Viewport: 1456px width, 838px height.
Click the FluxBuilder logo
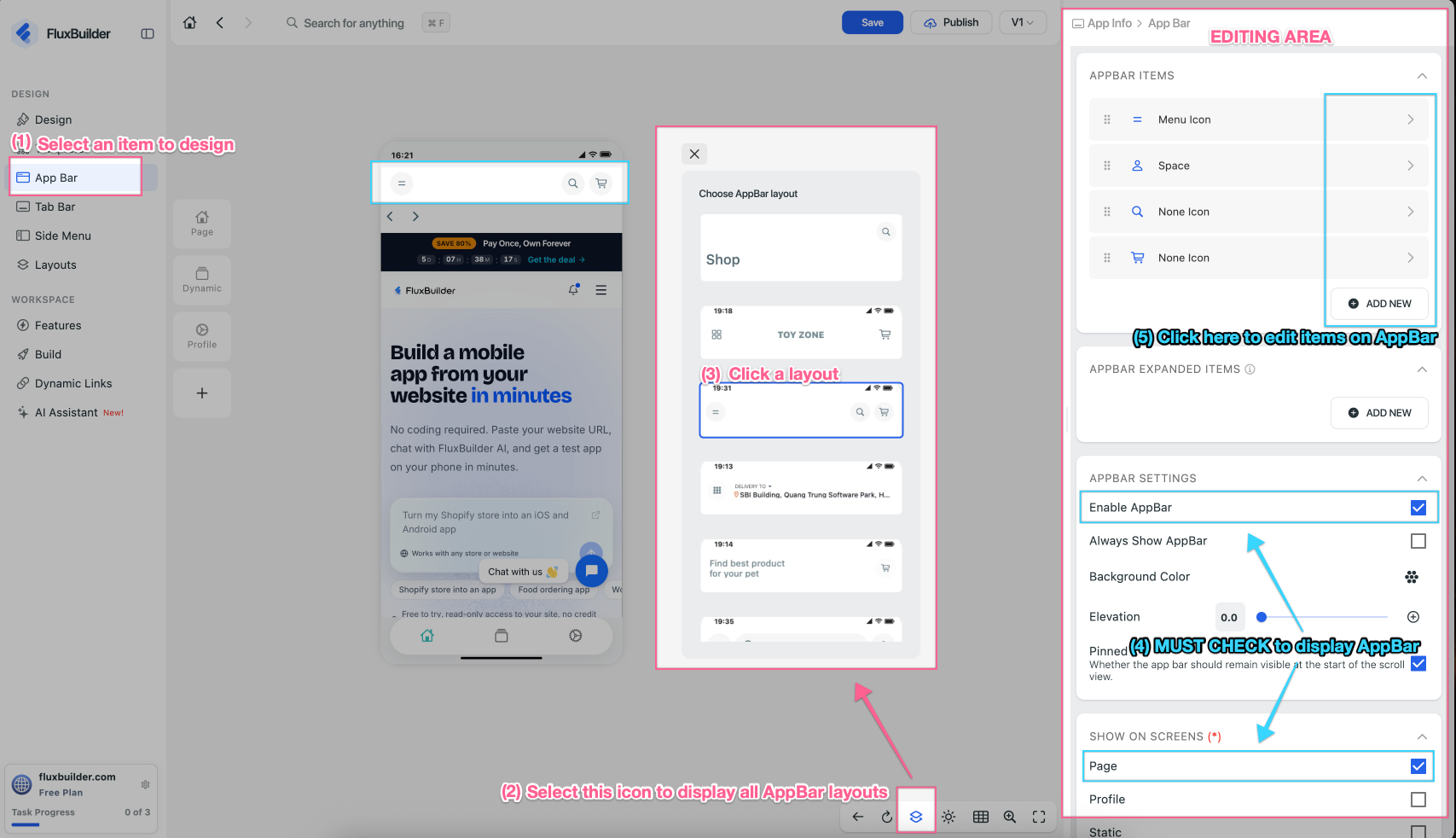point(24,33)
